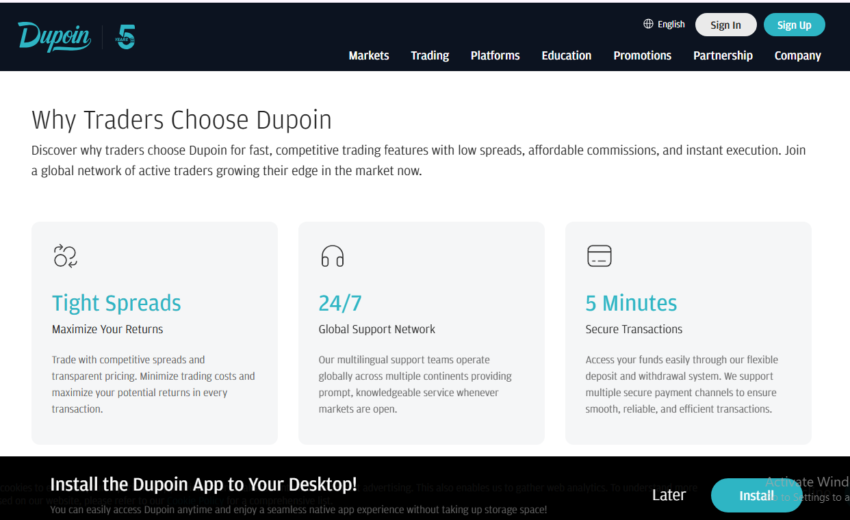Open the Promotions menu
This screenshot has width=850, height=520.
pyautogui.click(x=642, y=55)
